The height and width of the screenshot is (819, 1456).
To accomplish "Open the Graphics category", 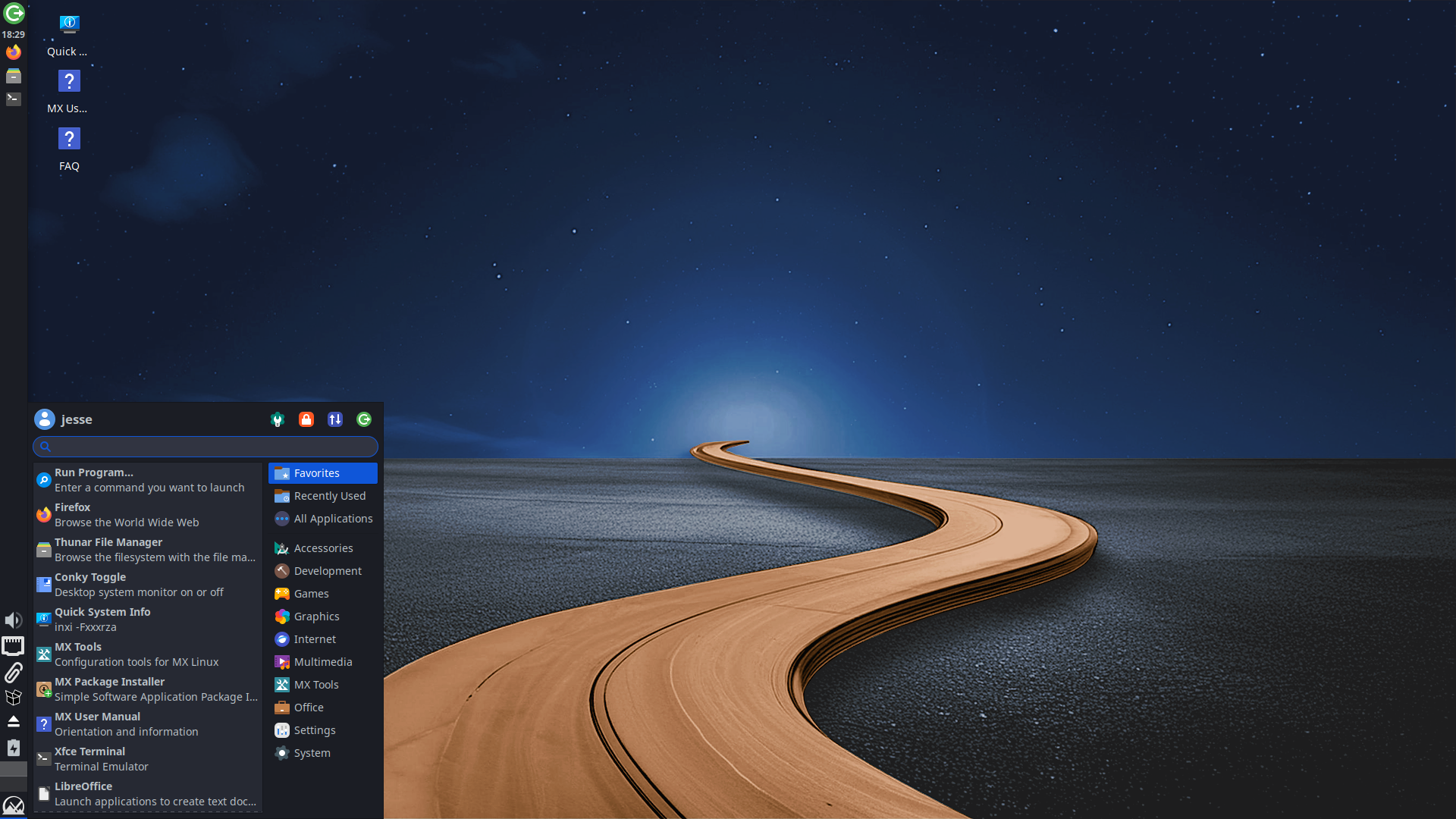I will pyautogui.click(x=323, y=617).
